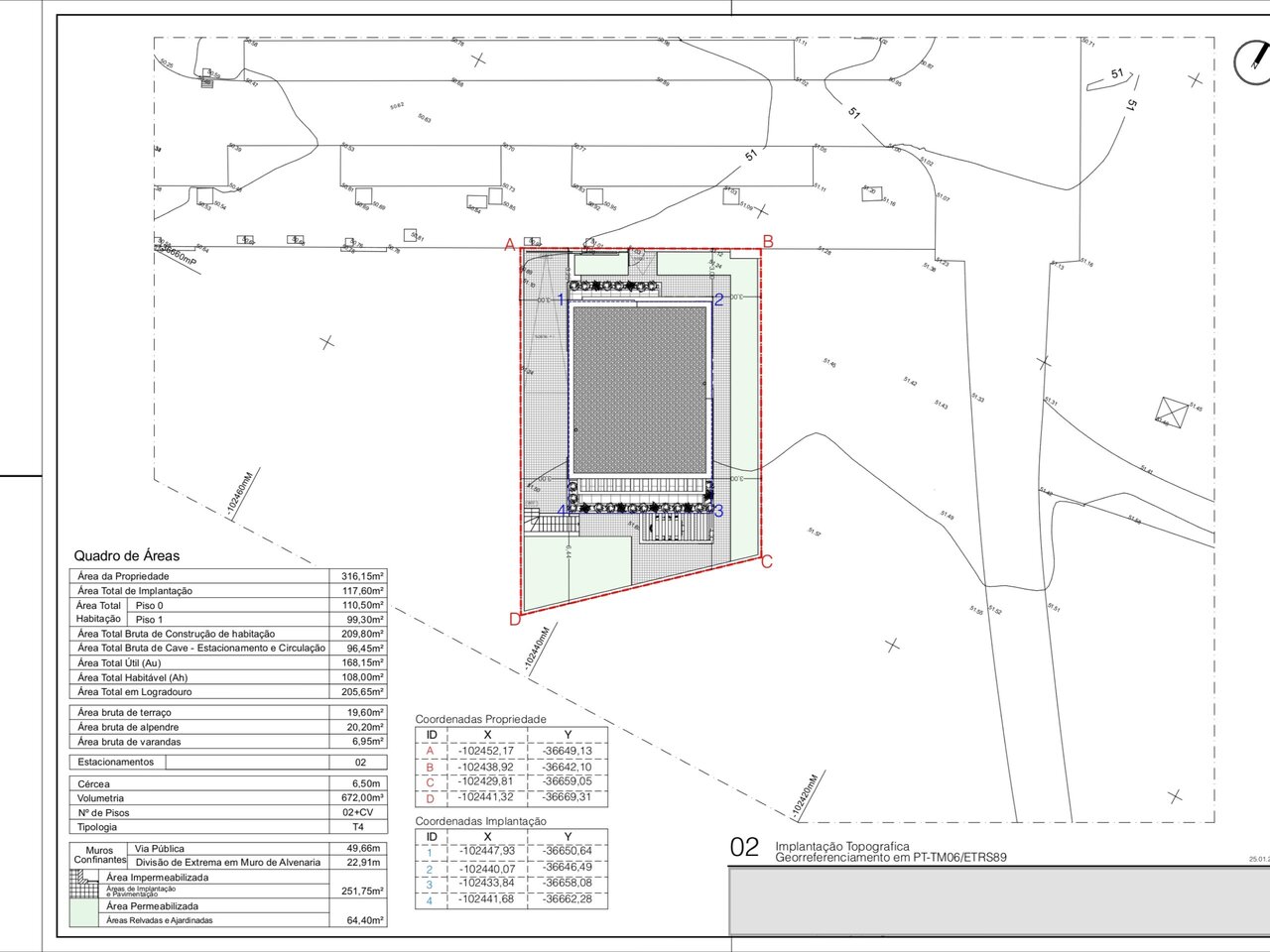Click the -102460mM grid coordinate label

(240, 495)
